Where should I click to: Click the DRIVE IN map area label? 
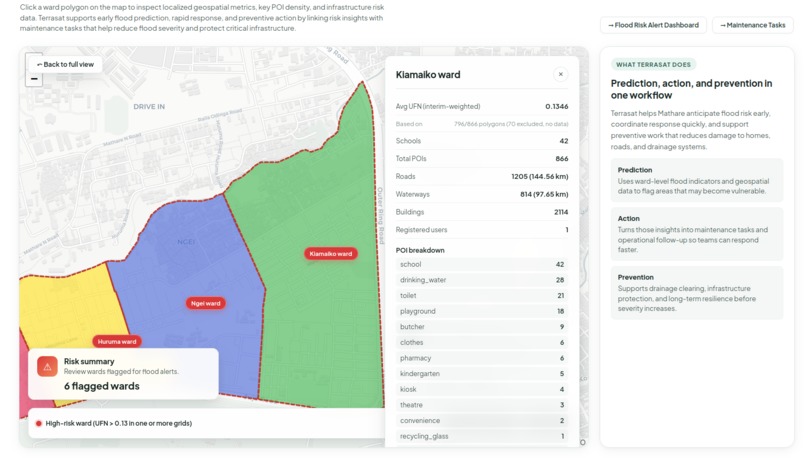click(149, 107)
